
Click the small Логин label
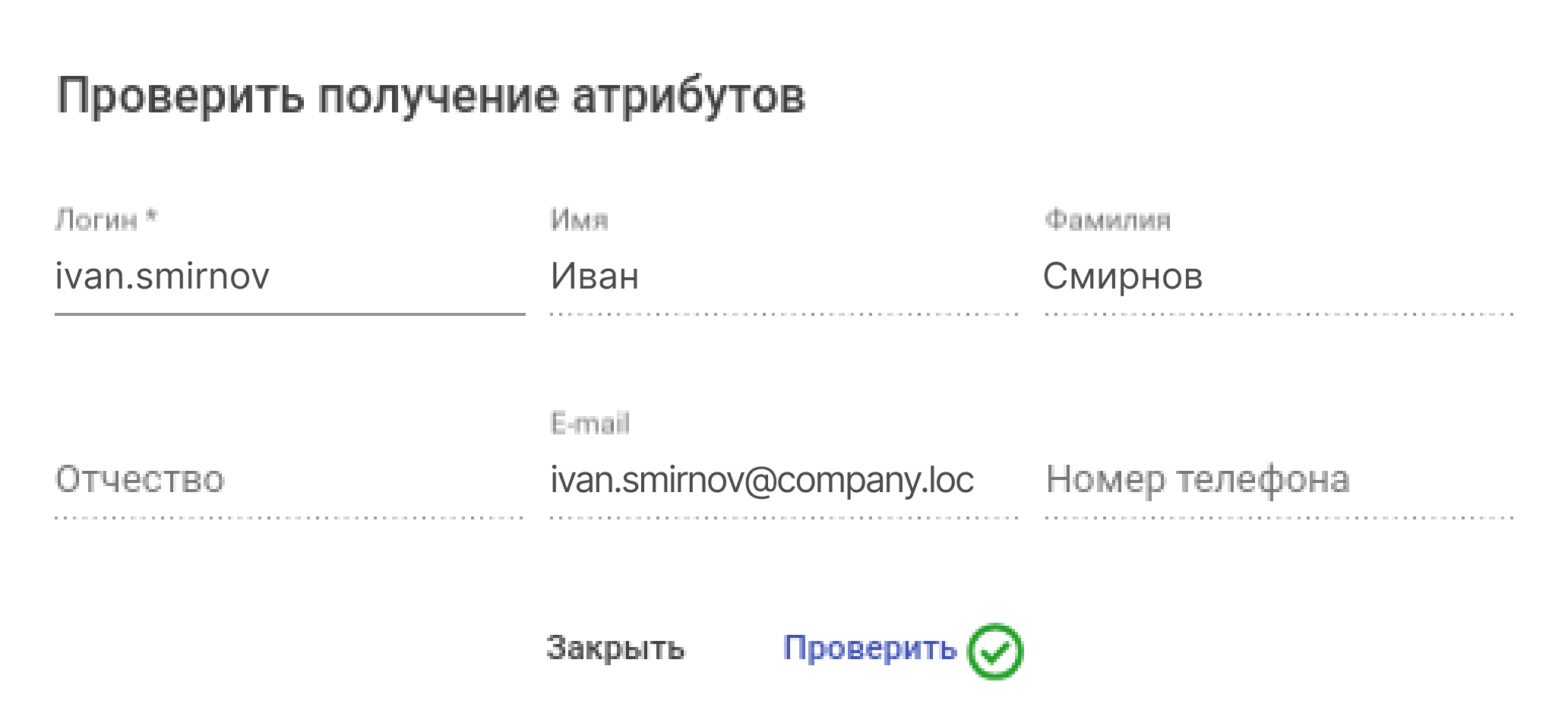[x=96, y=220]
